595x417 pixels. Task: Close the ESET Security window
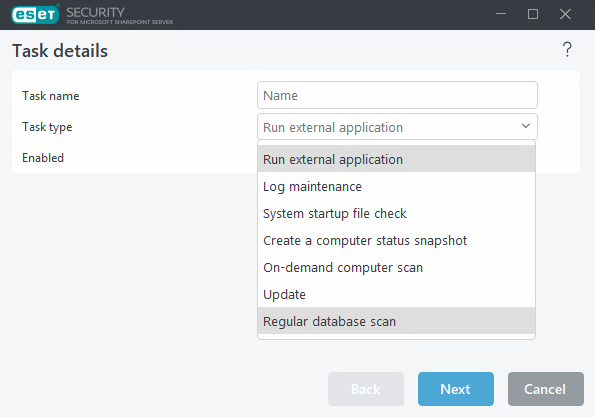(x=565, y=14)
